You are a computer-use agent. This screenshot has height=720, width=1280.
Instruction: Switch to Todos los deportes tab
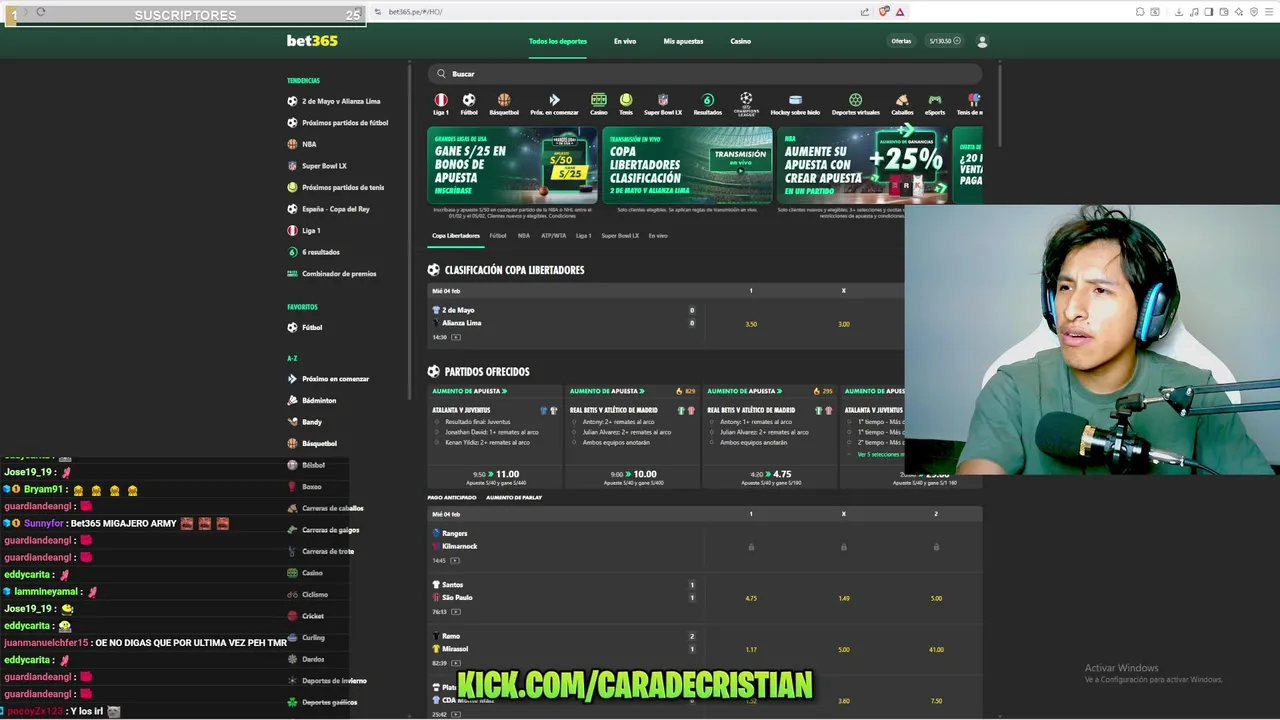click(x=558, y=41)
